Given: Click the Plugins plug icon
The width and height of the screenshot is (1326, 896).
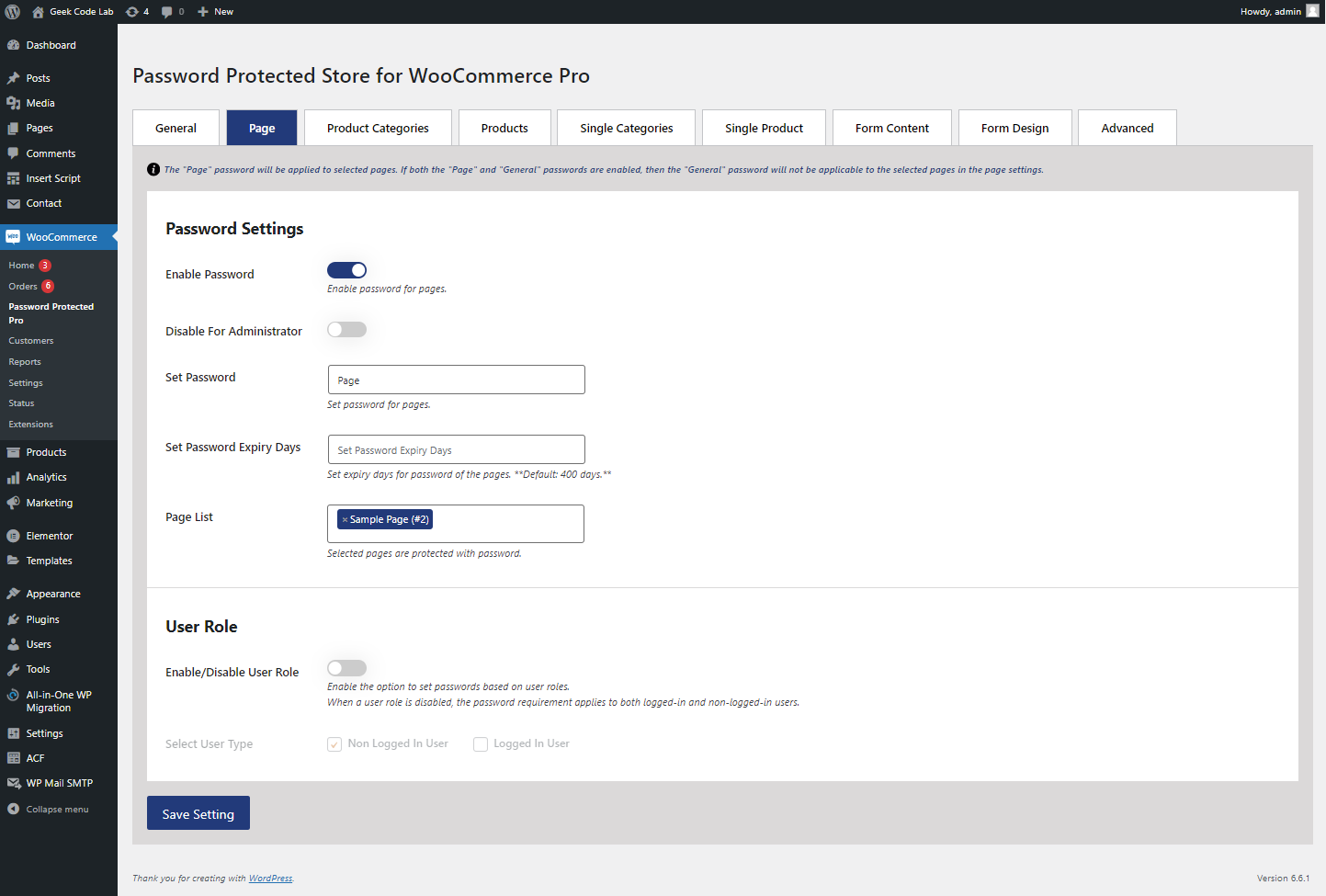Looking at the screenshot, I should [13, 619].
